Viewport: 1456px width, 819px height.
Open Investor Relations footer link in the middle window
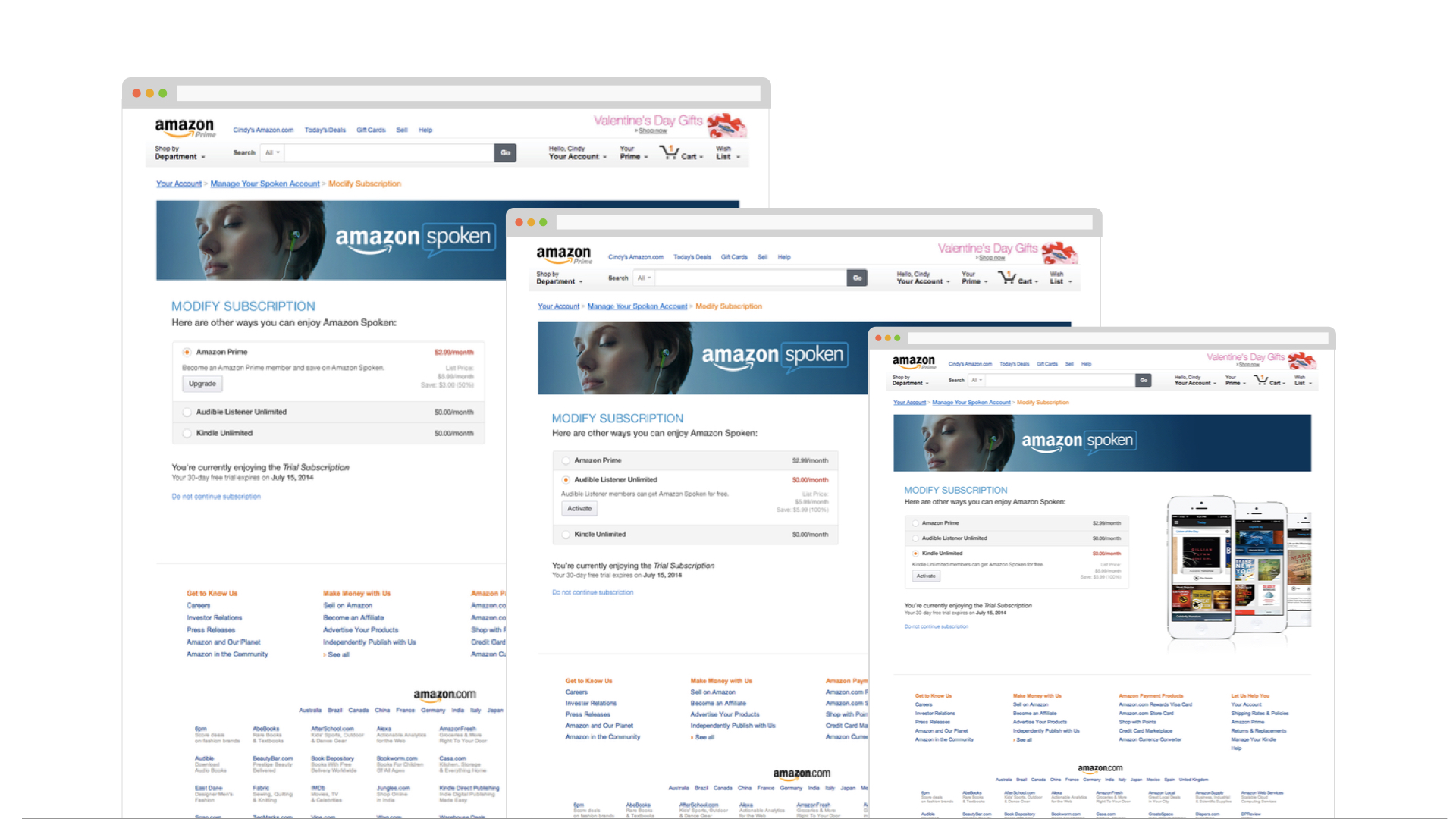click(x=591, y=704)
